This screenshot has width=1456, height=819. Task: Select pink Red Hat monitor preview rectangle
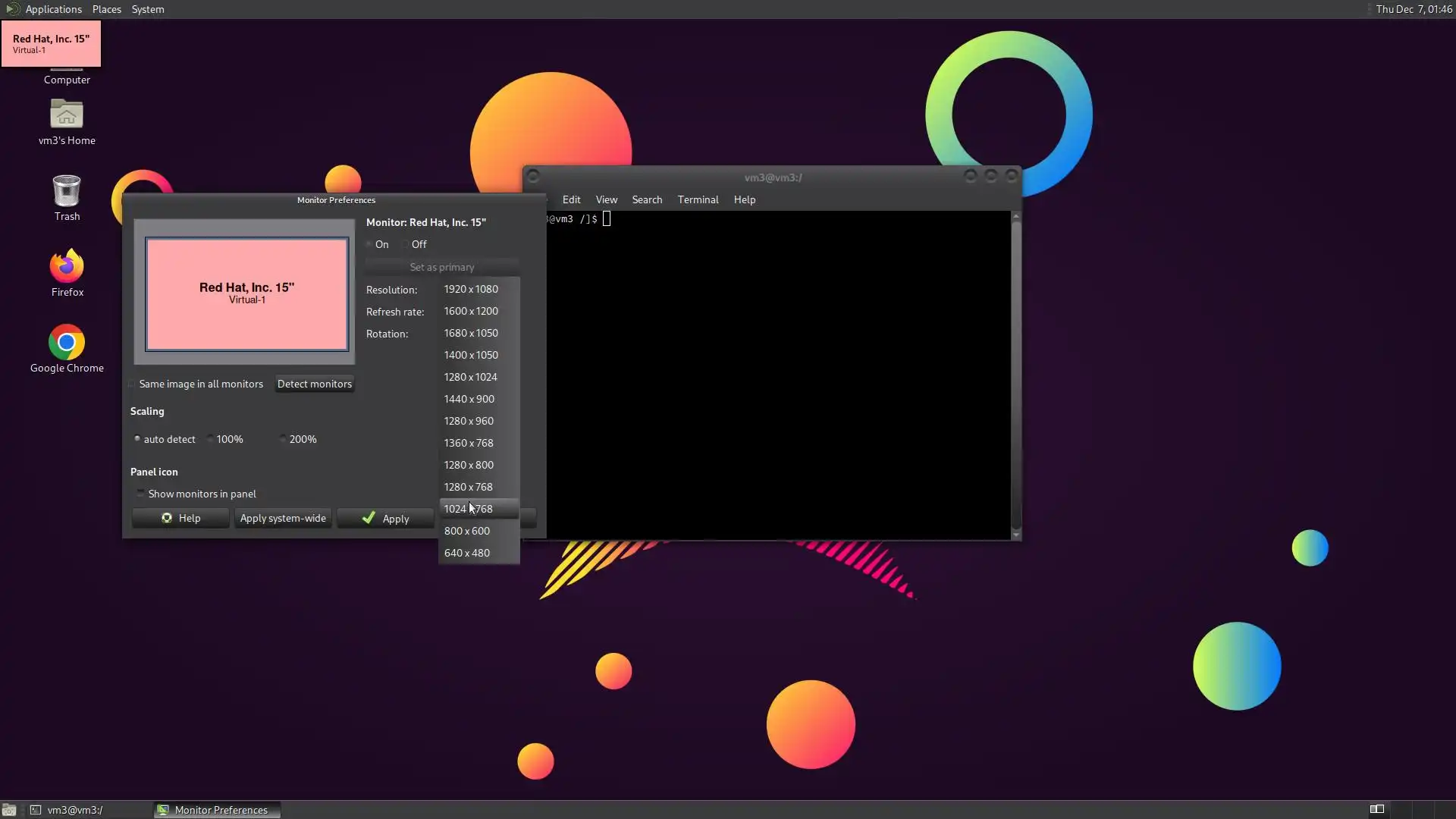[247, 293]
